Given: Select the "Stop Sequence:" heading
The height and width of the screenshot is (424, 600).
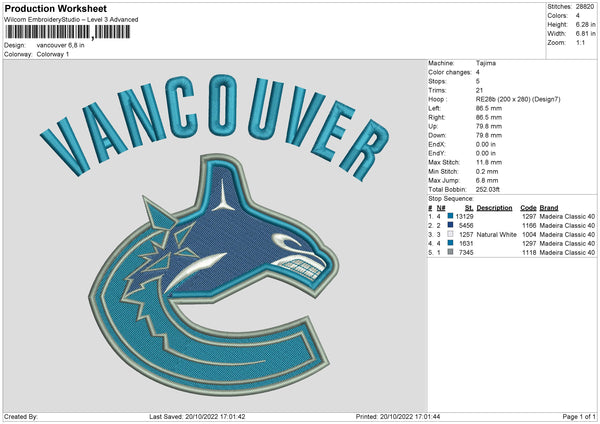Looking at the screenshot, I should point(451,199).
